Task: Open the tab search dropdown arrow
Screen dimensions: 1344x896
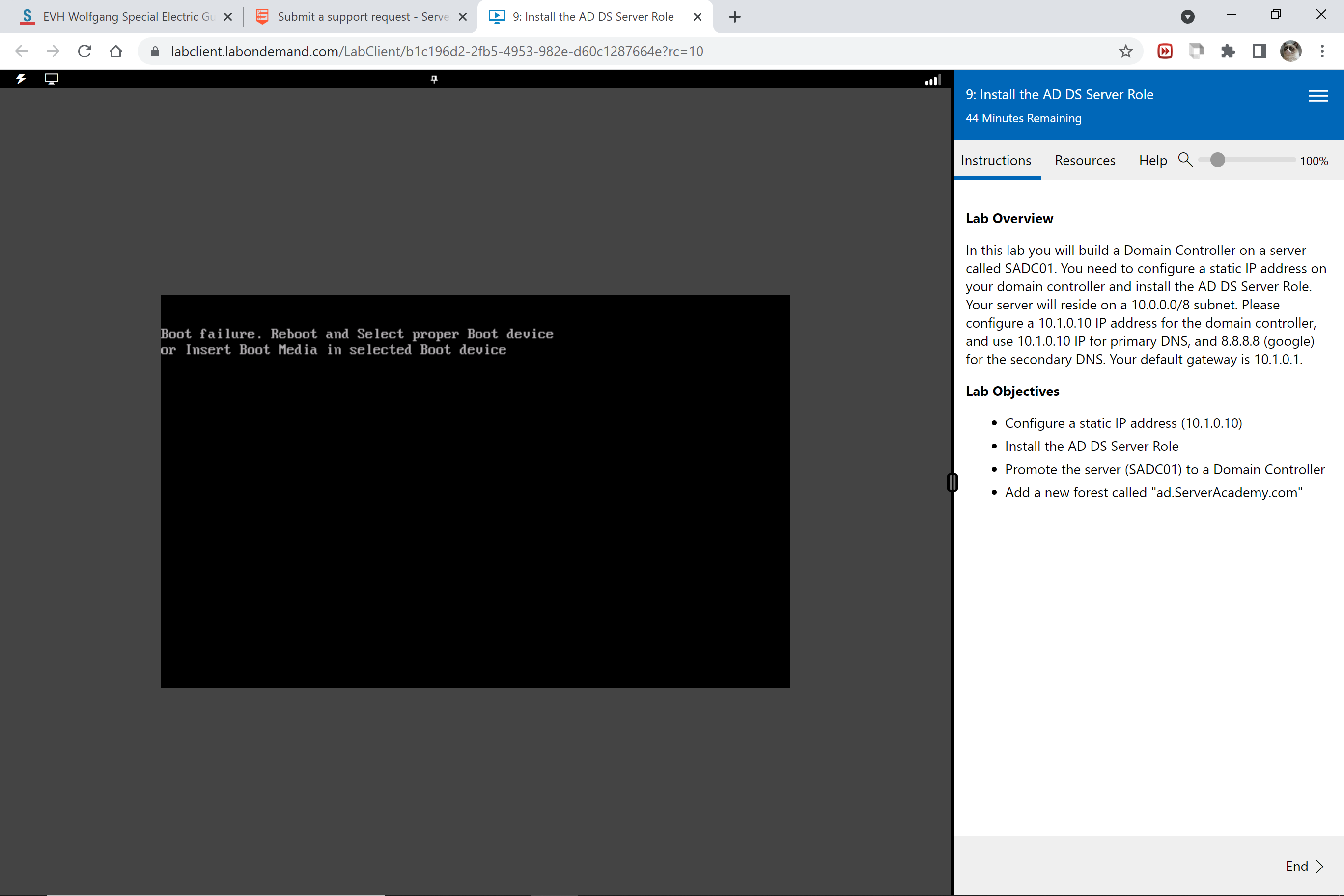Action: click(1187, 17)
